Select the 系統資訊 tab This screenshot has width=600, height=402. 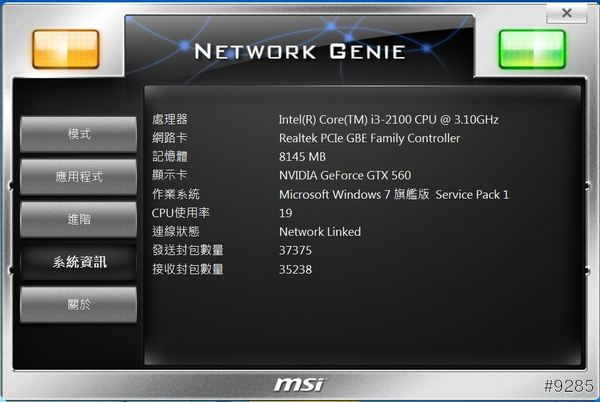[78, 262]
